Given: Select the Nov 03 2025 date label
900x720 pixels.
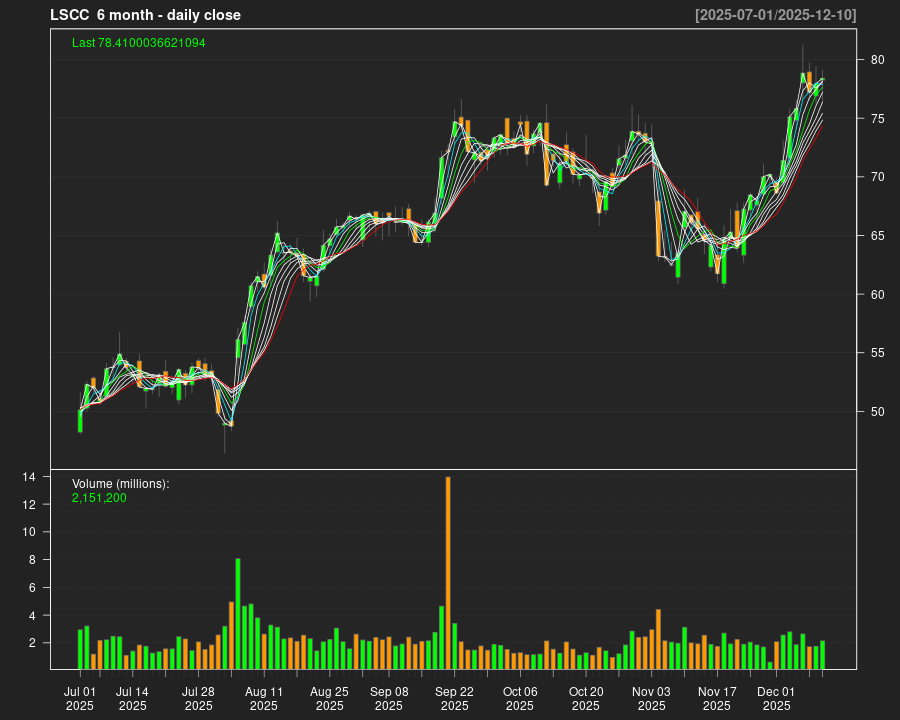Looking at the screenshot, I should 651,698.
